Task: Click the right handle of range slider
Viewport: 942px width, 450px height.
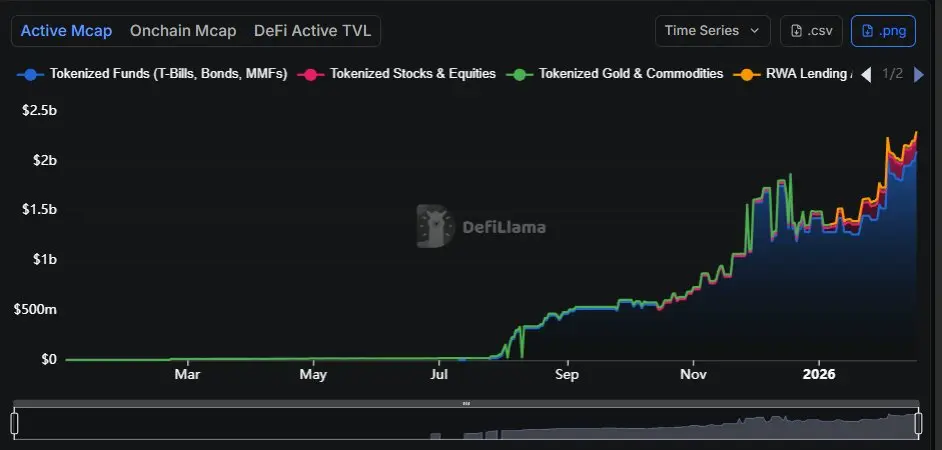Action: tap(918, 423)
